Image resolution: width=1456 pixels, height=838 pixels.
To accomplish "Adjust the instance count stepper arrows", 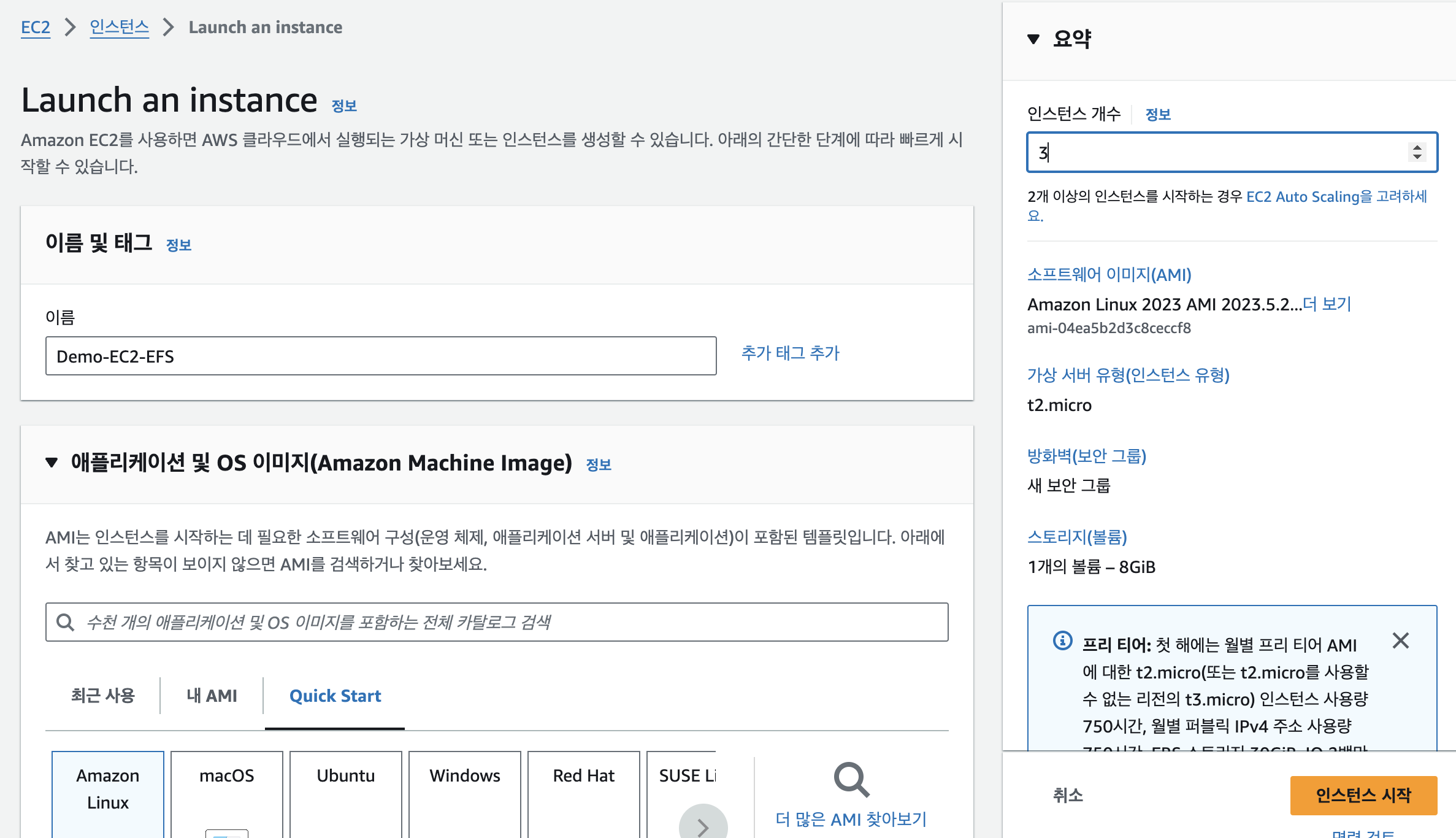I will [1417, 152].
